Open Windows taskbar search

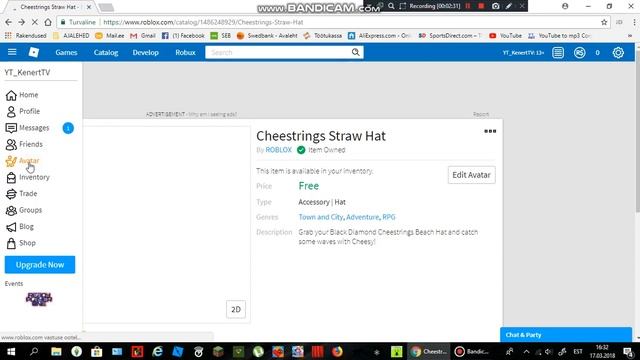coord(34,351)
